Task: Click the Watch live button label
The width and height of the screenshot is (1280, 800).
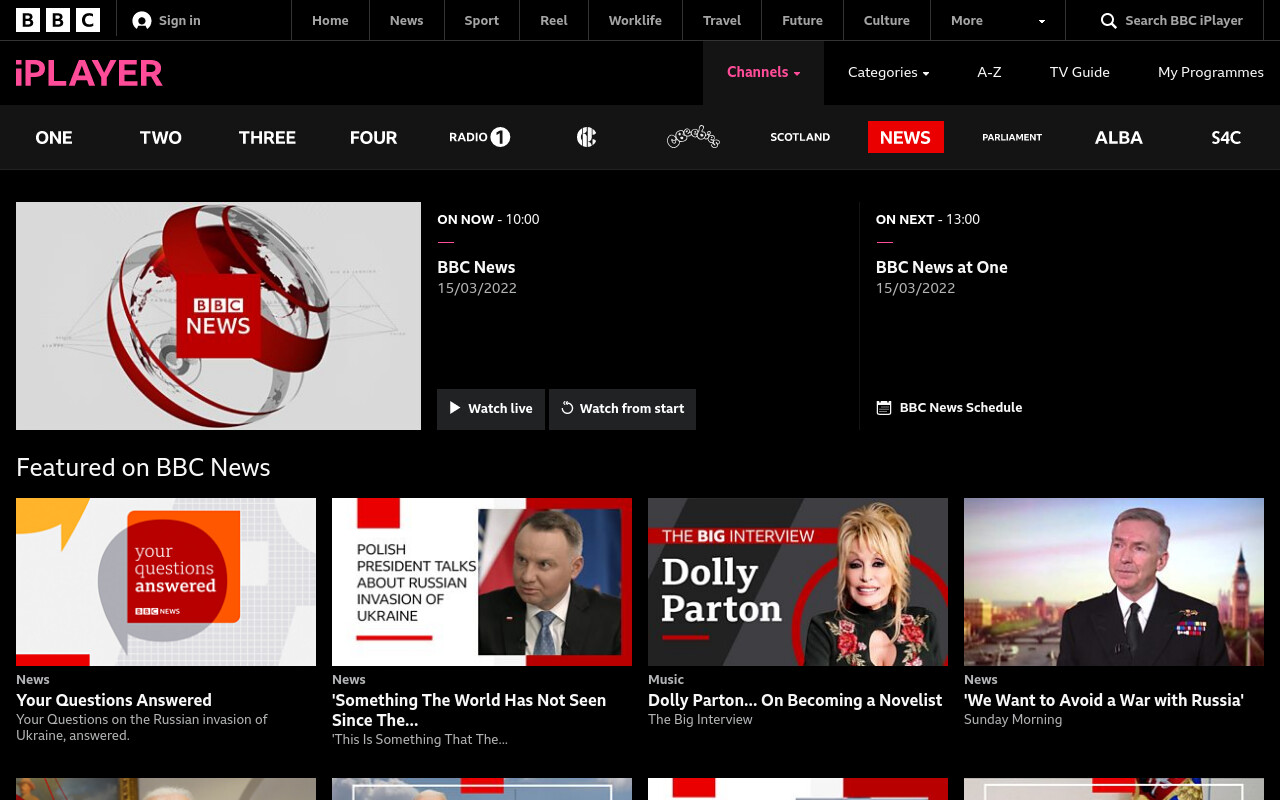Action: click(x=500, y=408)
